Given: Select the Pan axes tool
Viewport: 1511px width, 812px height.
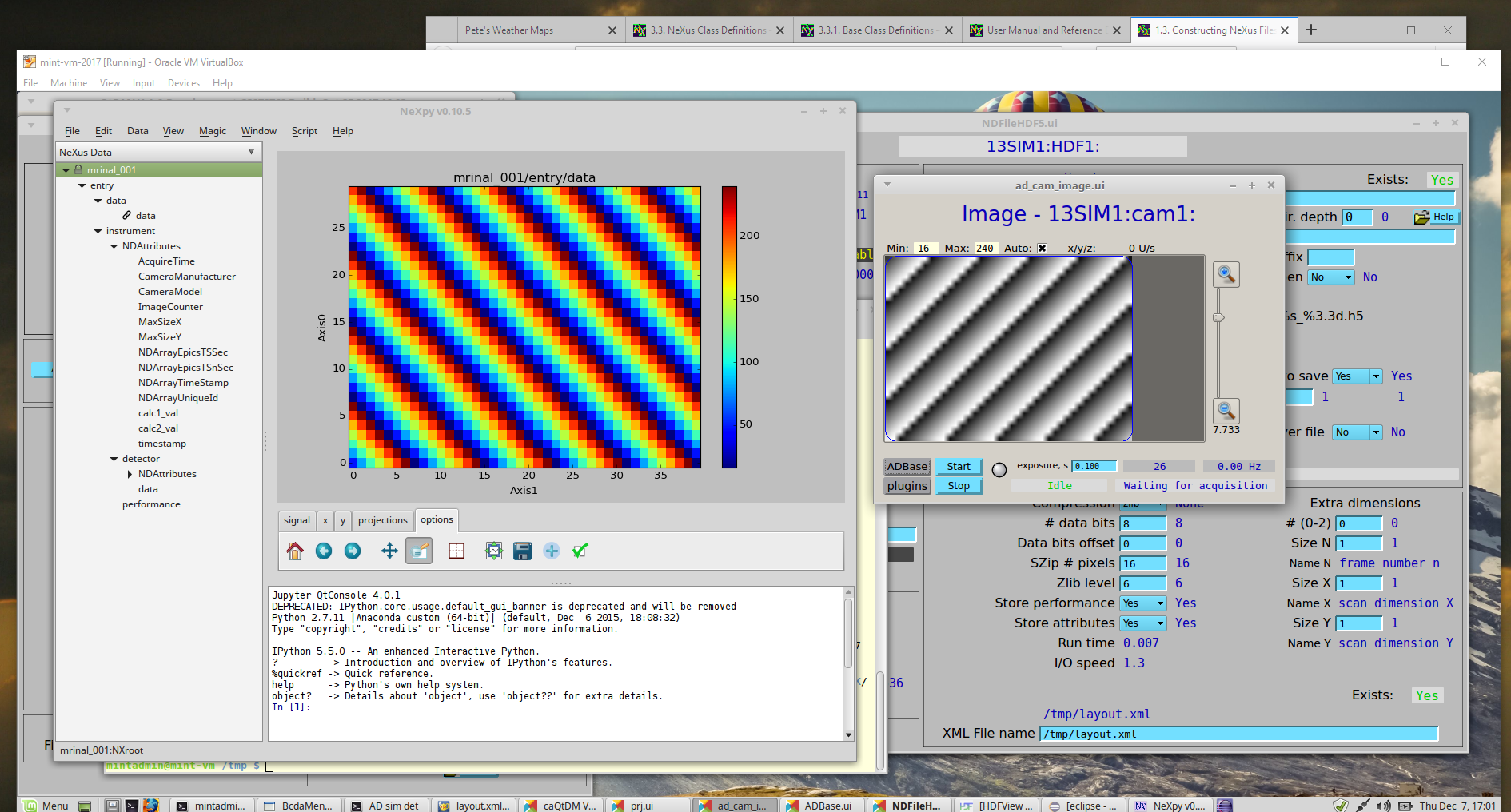Looking at the screenshot, I should (x=389, y=551).
